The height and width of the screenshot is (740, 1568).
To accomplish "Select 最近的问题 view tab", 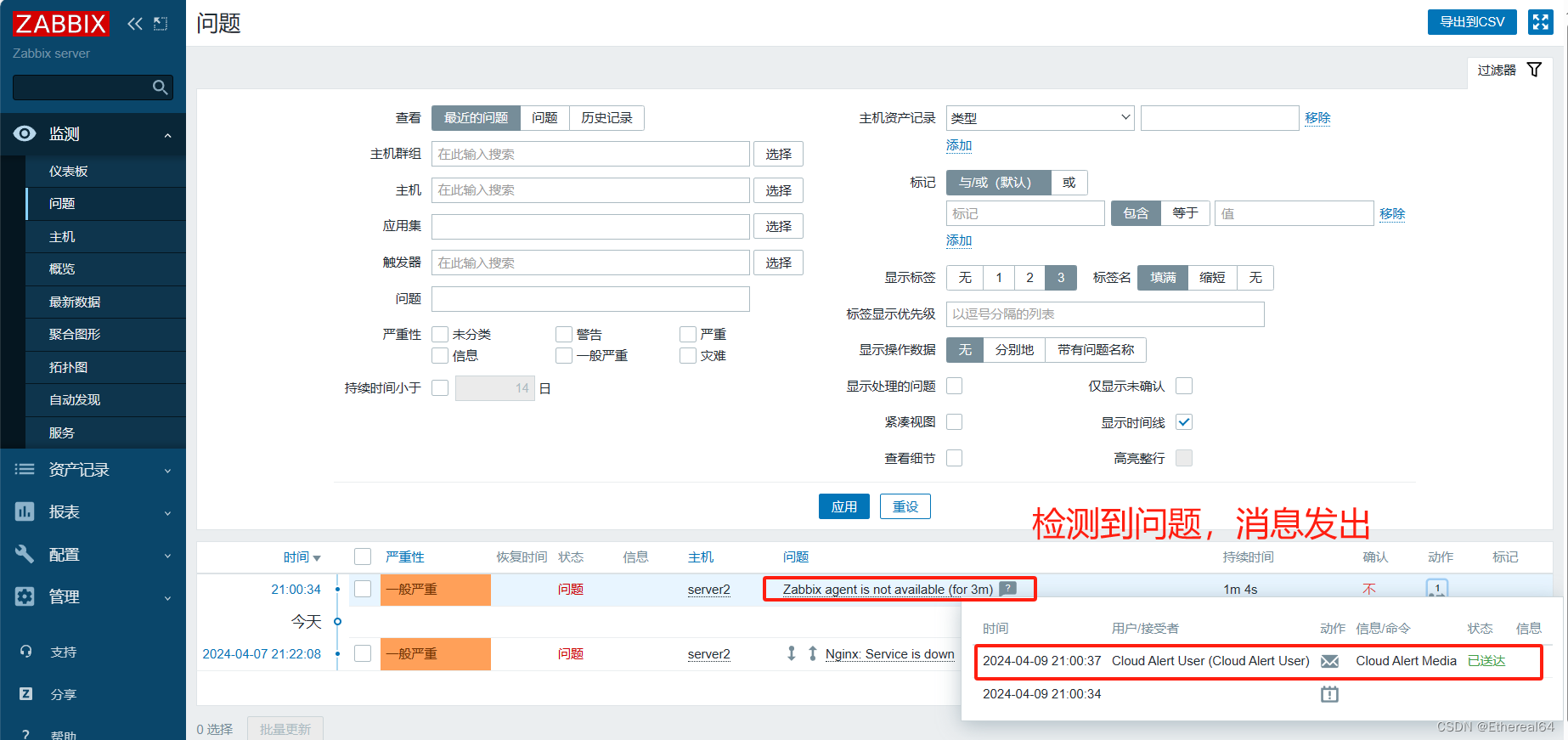I will [x=476, y=118].
